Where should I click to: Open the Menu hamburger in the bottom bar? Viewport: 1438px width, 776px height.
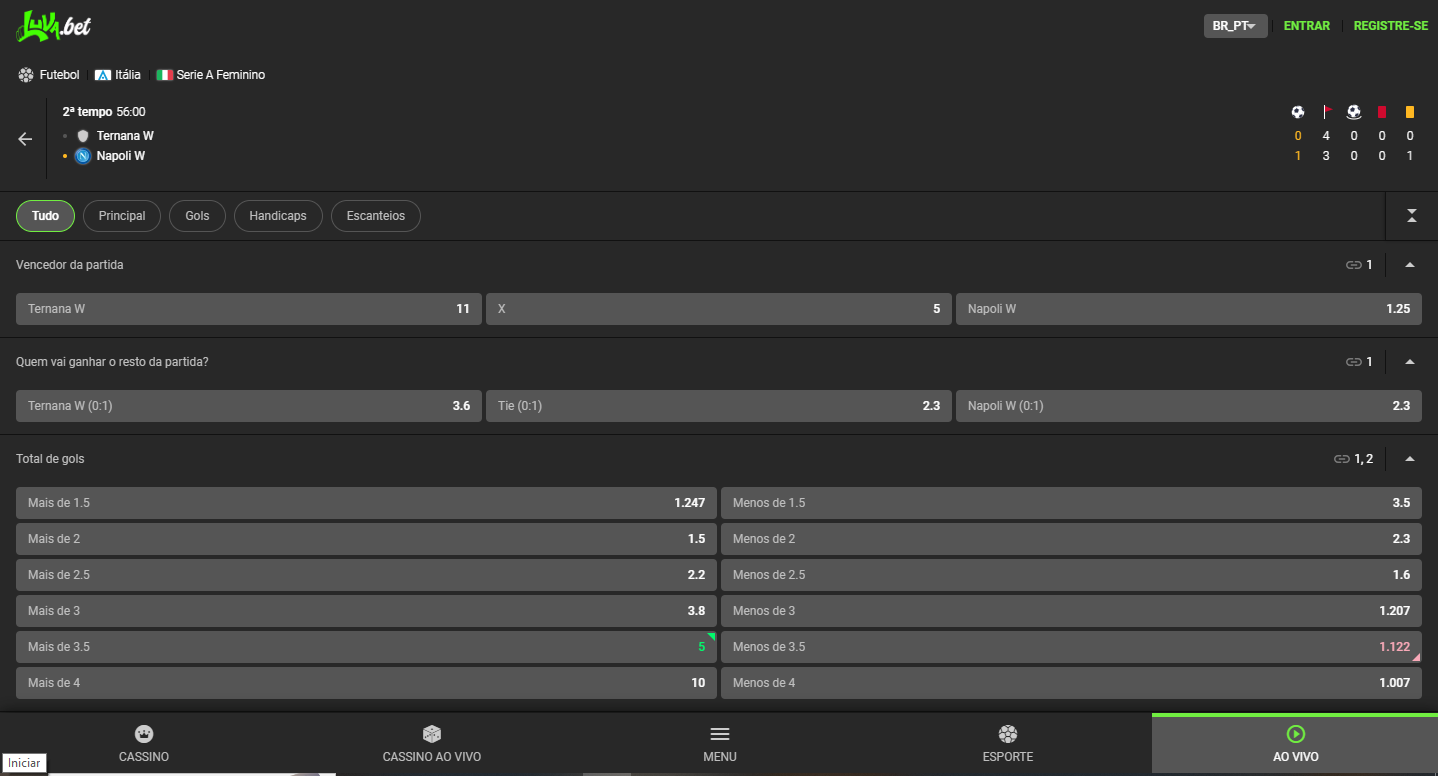720,744
